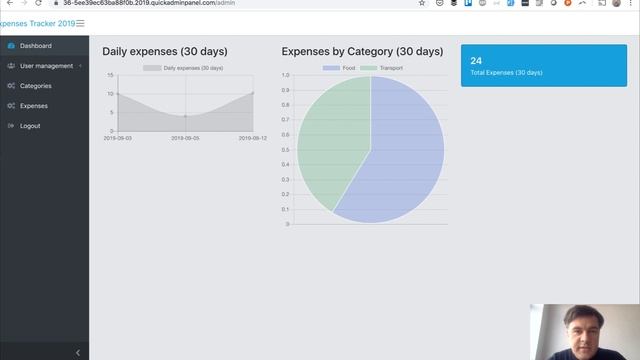Open the orange circular extension icon
The height and width of the screenshot is (360, 640).
[x=567, y=3]
